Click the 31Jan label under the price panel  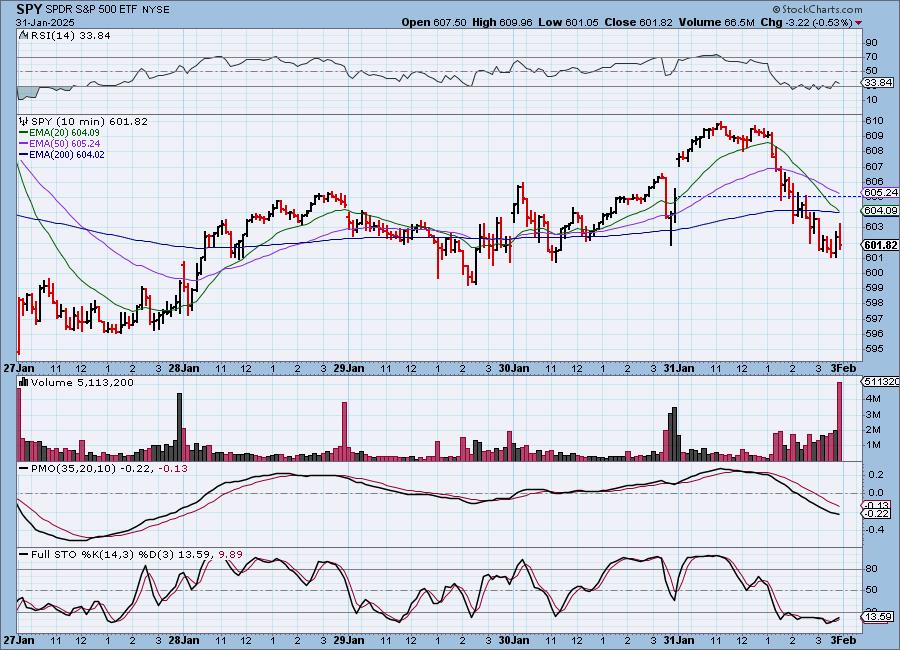678,368
